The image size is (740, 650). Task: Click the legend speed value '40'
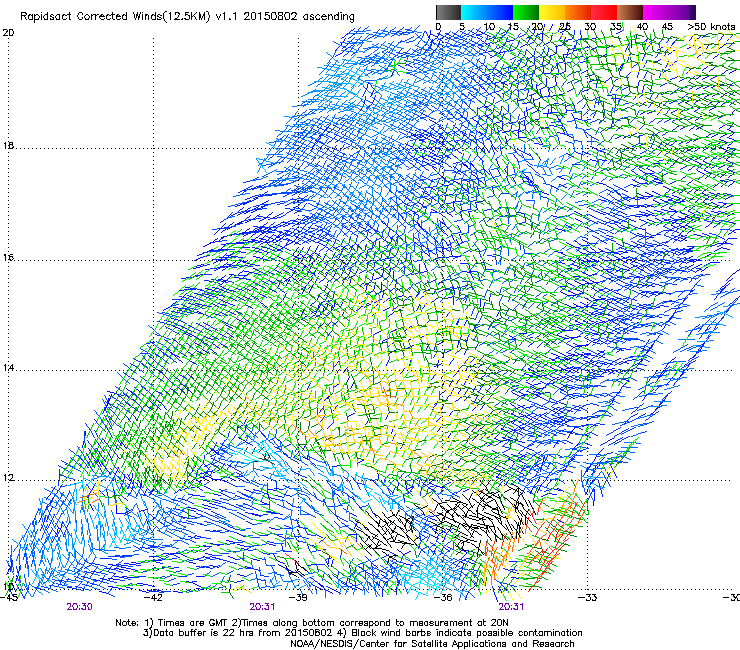(642, 27)
